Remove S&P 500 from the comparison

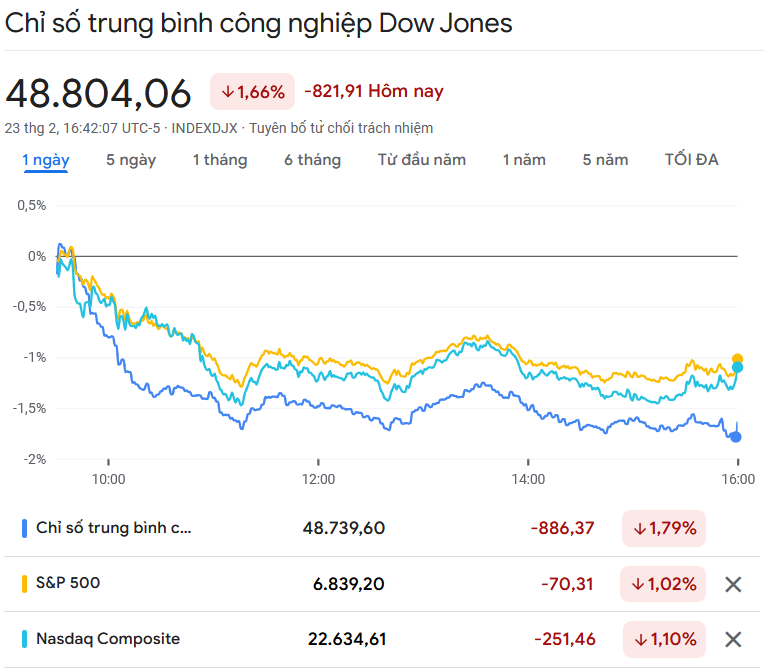733,584
